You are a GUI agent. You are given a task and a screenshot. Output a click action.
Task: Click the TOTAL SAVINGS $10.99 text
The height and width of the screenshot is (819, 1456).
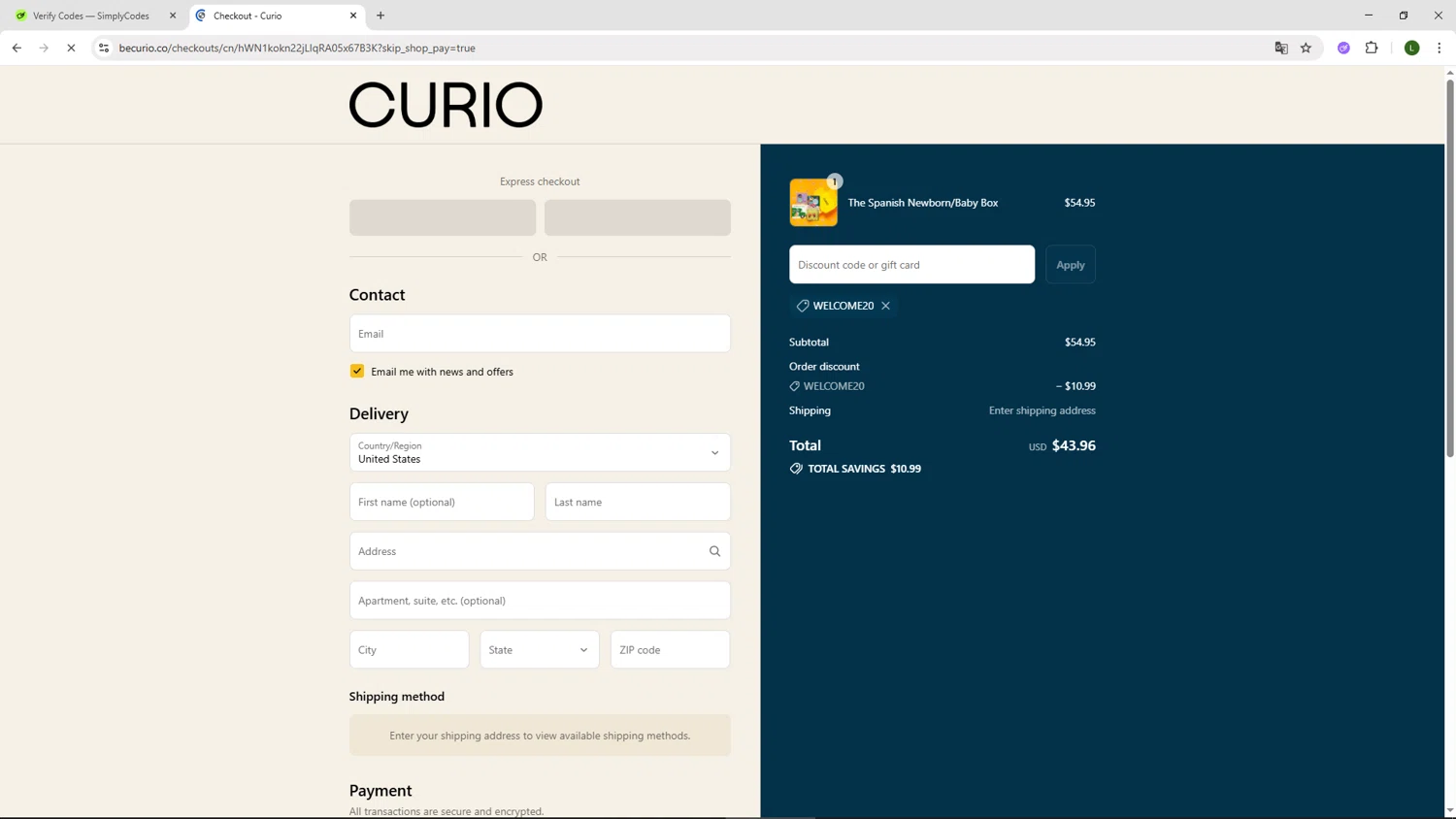pos(865,469)
